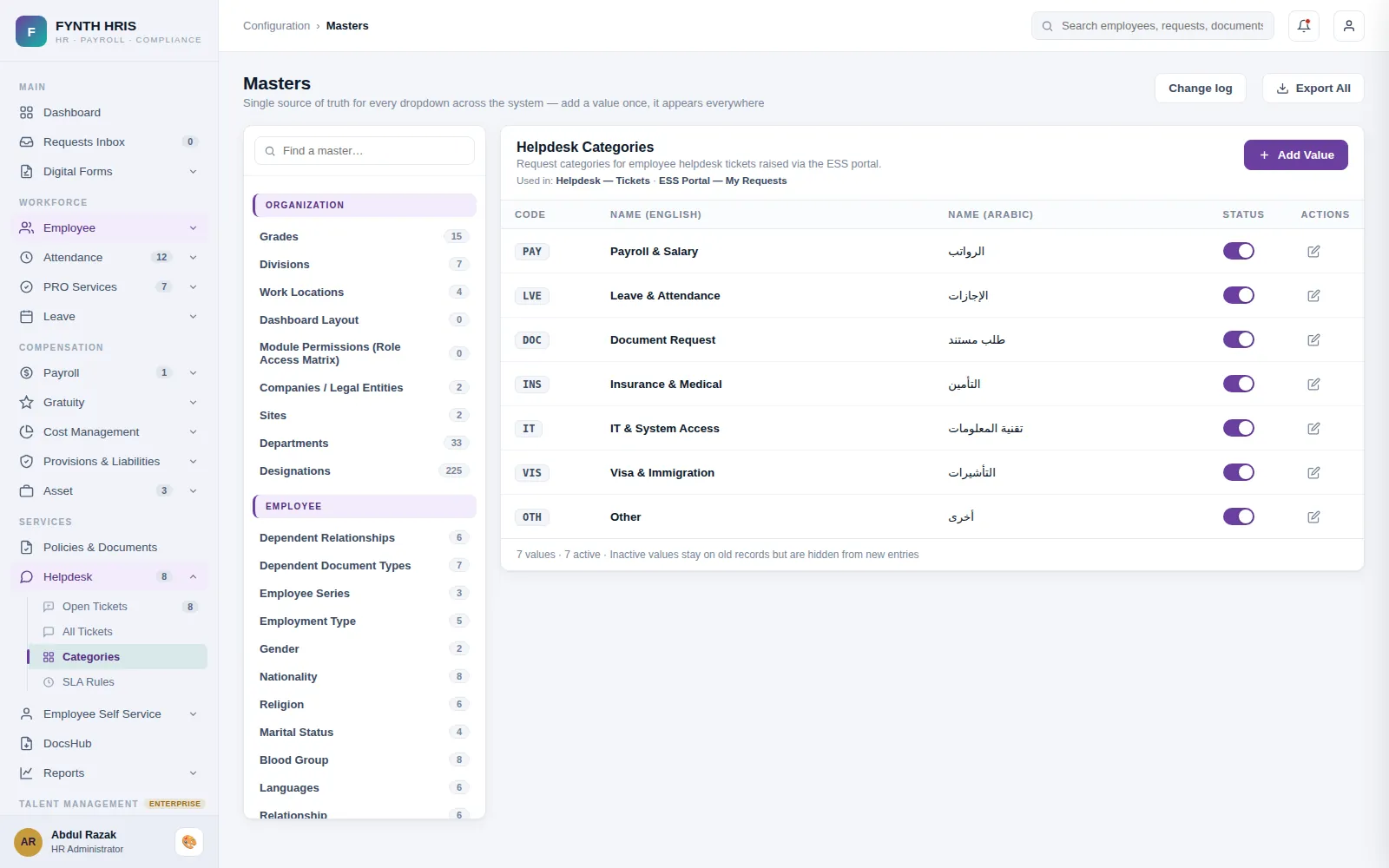Toggle the Document Request status switch
Image resolution: width=1389 pixels, height=868 pixels.
[1239, 339]
